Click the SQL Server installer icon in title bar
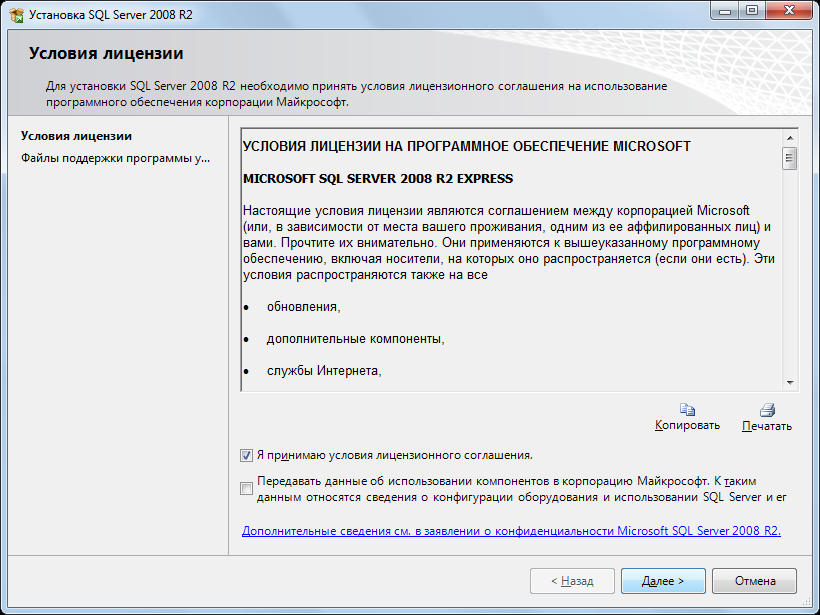Image resolution: width=820 pixels, height=615 pixels. tap(14, 12)
